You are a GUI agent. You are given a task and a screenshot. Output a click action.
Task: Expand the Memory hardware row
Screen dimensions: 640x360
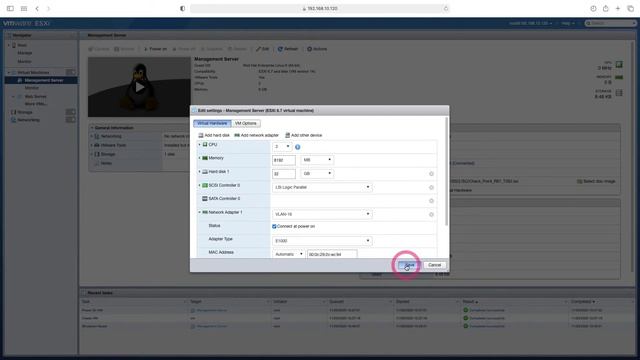coord(200,158)
